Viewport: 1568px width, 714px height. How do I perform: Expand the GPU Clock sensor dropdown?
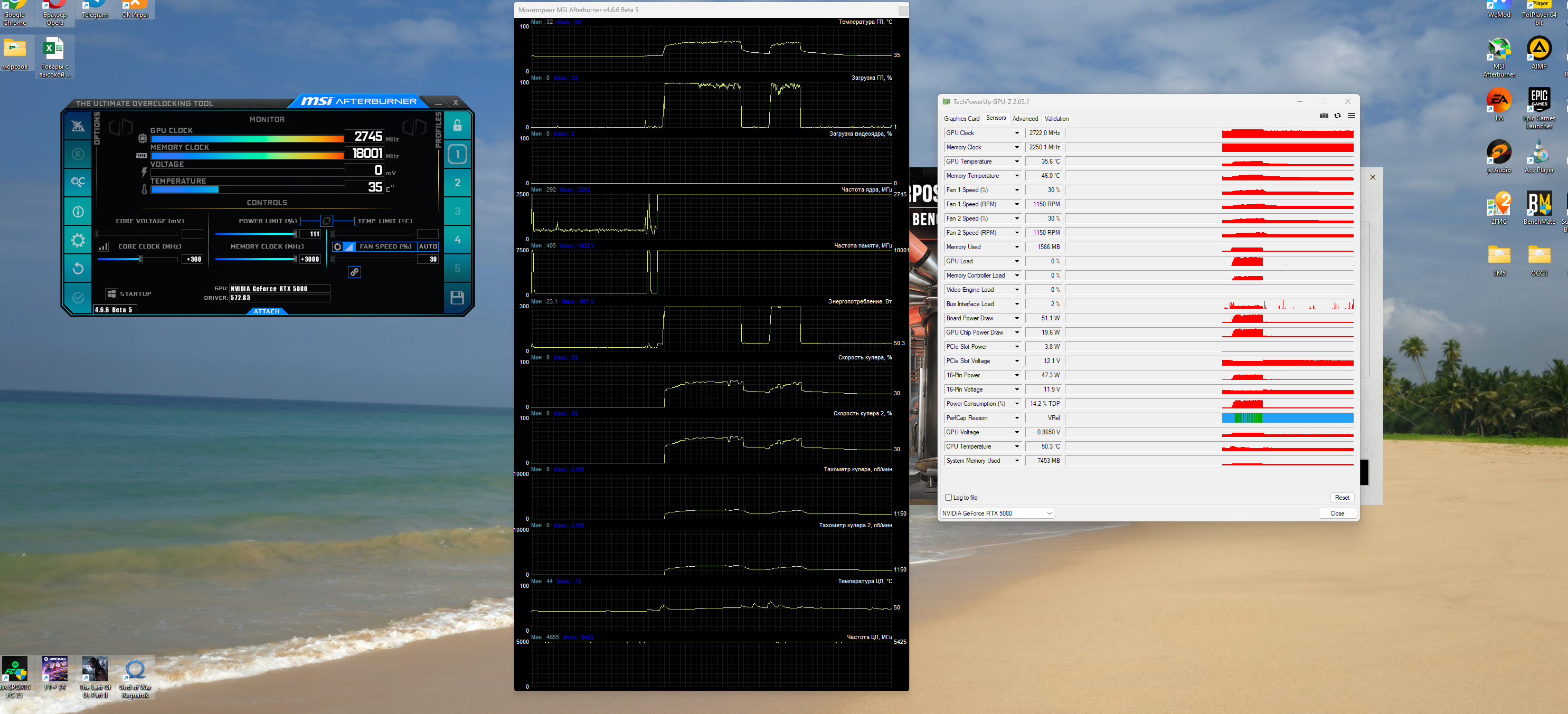1016,133
